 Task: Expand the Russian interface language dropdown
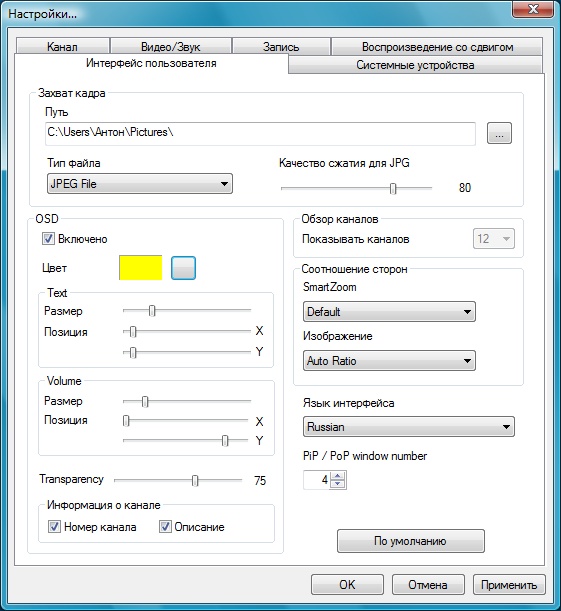(x=409, y=427)
